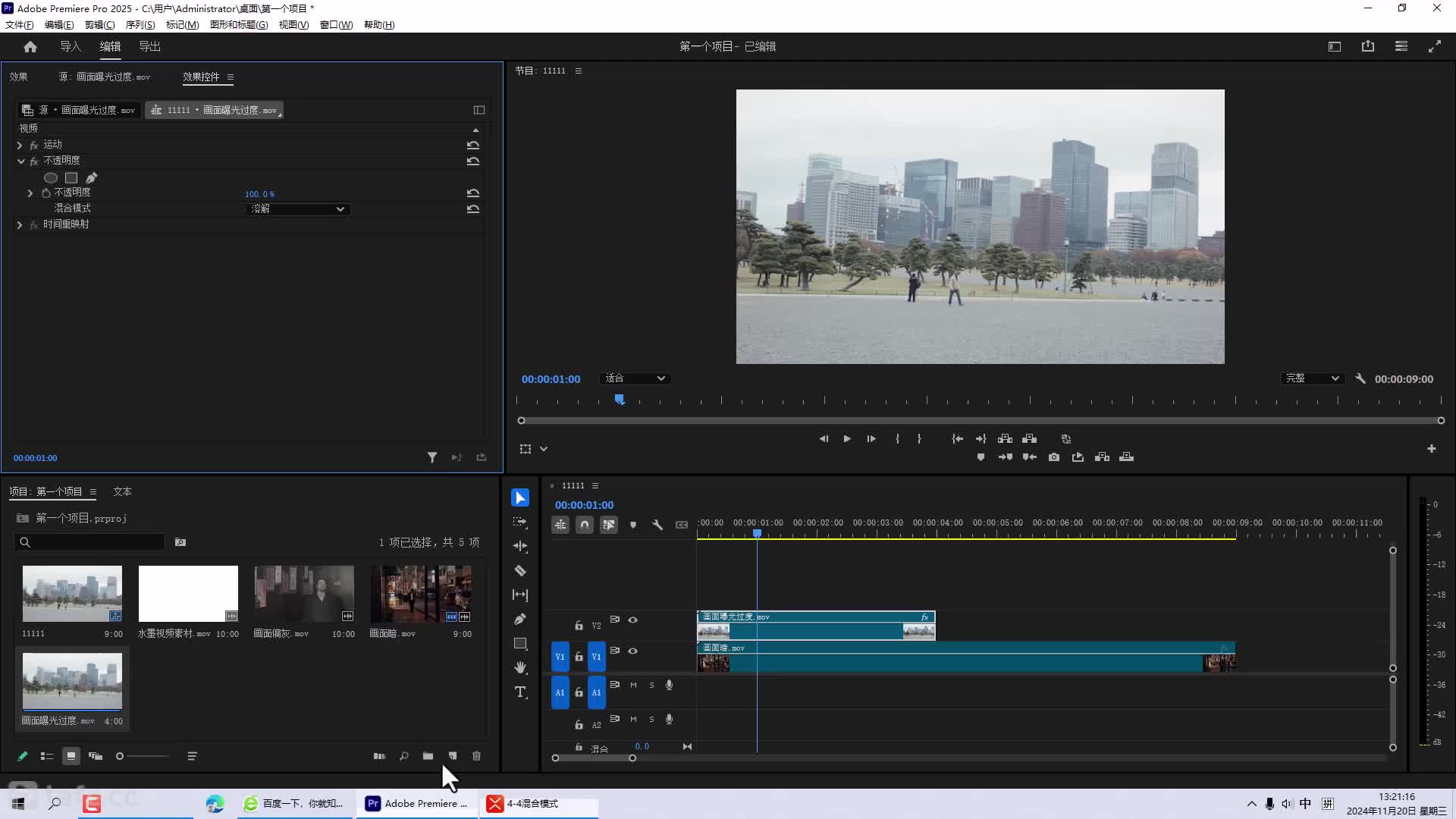This screenshot has height=819, width=1456.
Task: Select the Ripple Edit tool
Action: point(520,546)
